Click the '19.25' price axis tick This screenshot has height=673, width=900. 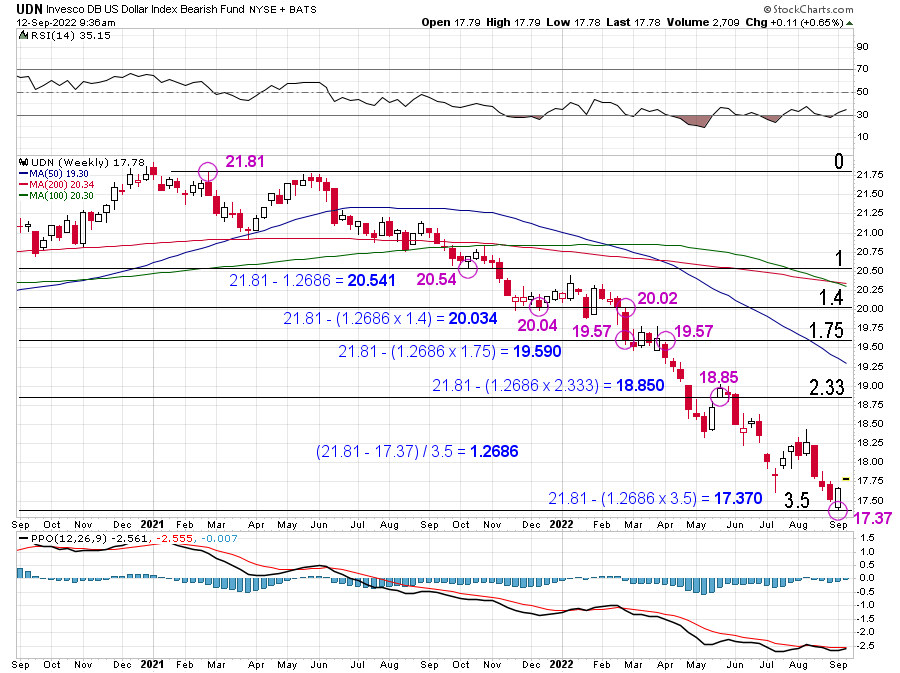[870, 367]
